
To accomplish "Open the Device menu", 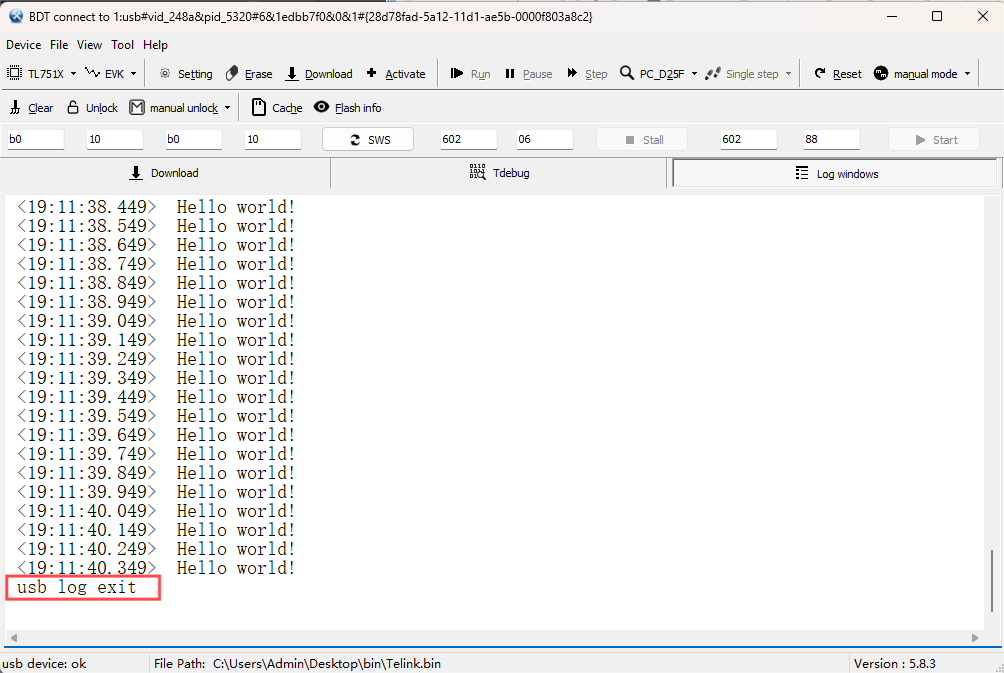I will pos(24,45).
